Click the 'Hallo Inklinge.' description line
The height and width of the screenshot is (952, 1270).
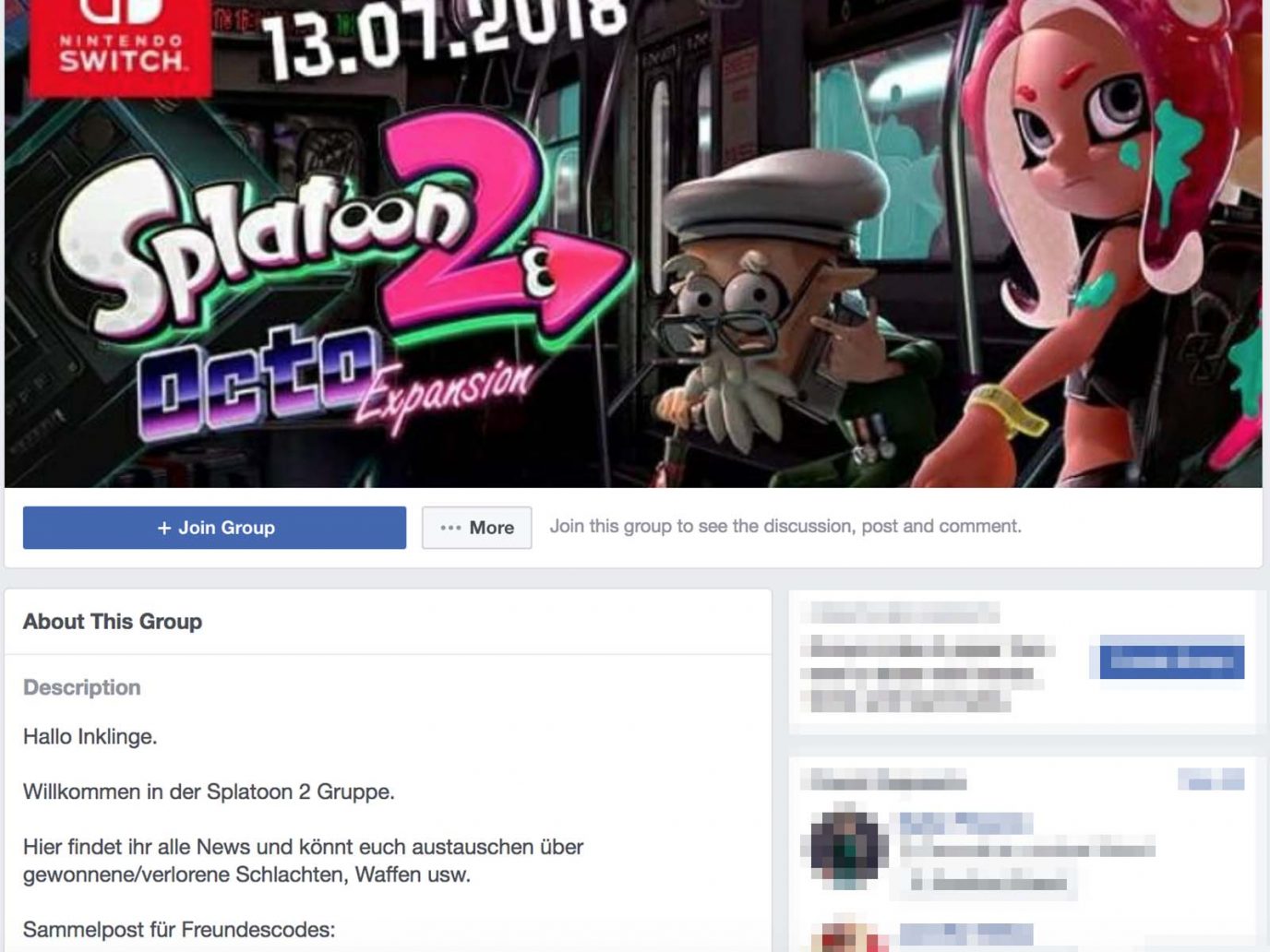(90, 737)
